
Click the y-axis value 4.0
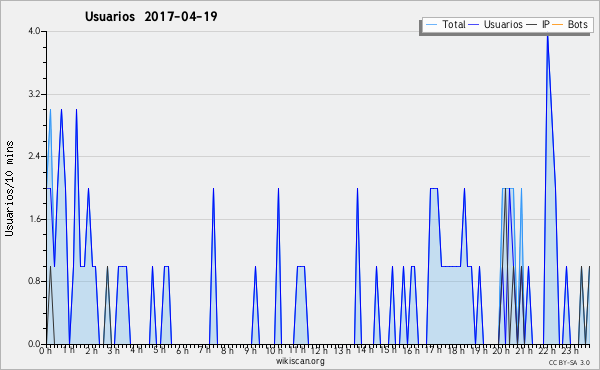[34, 31]
